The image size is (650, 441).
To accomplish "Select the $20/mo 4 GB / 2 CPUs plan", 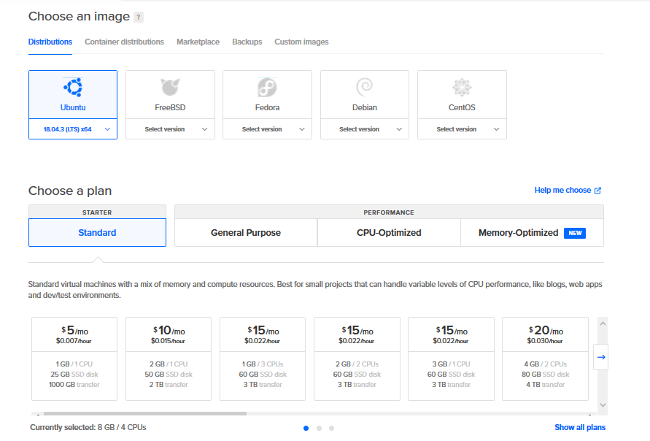I will 546,359.
